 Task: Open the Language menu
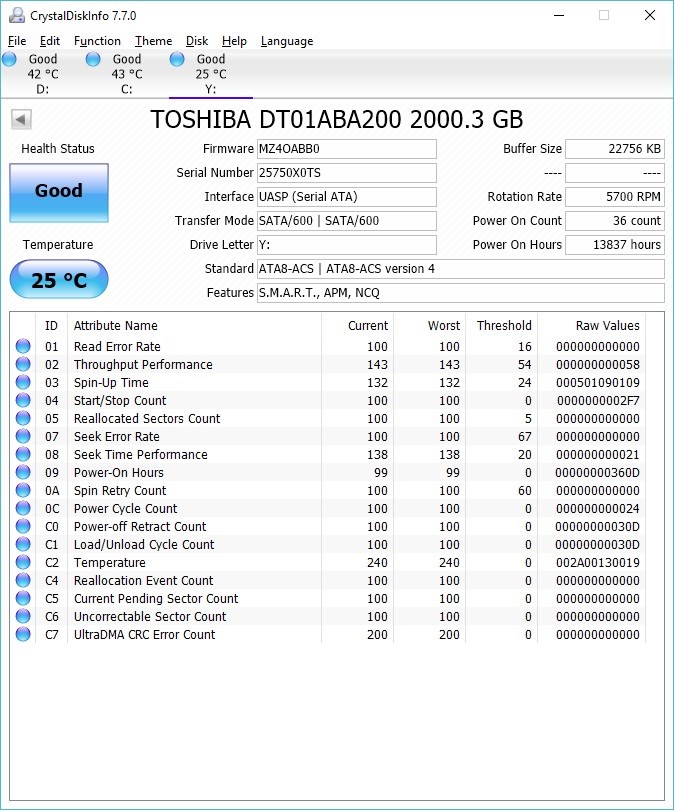point(287,41)
